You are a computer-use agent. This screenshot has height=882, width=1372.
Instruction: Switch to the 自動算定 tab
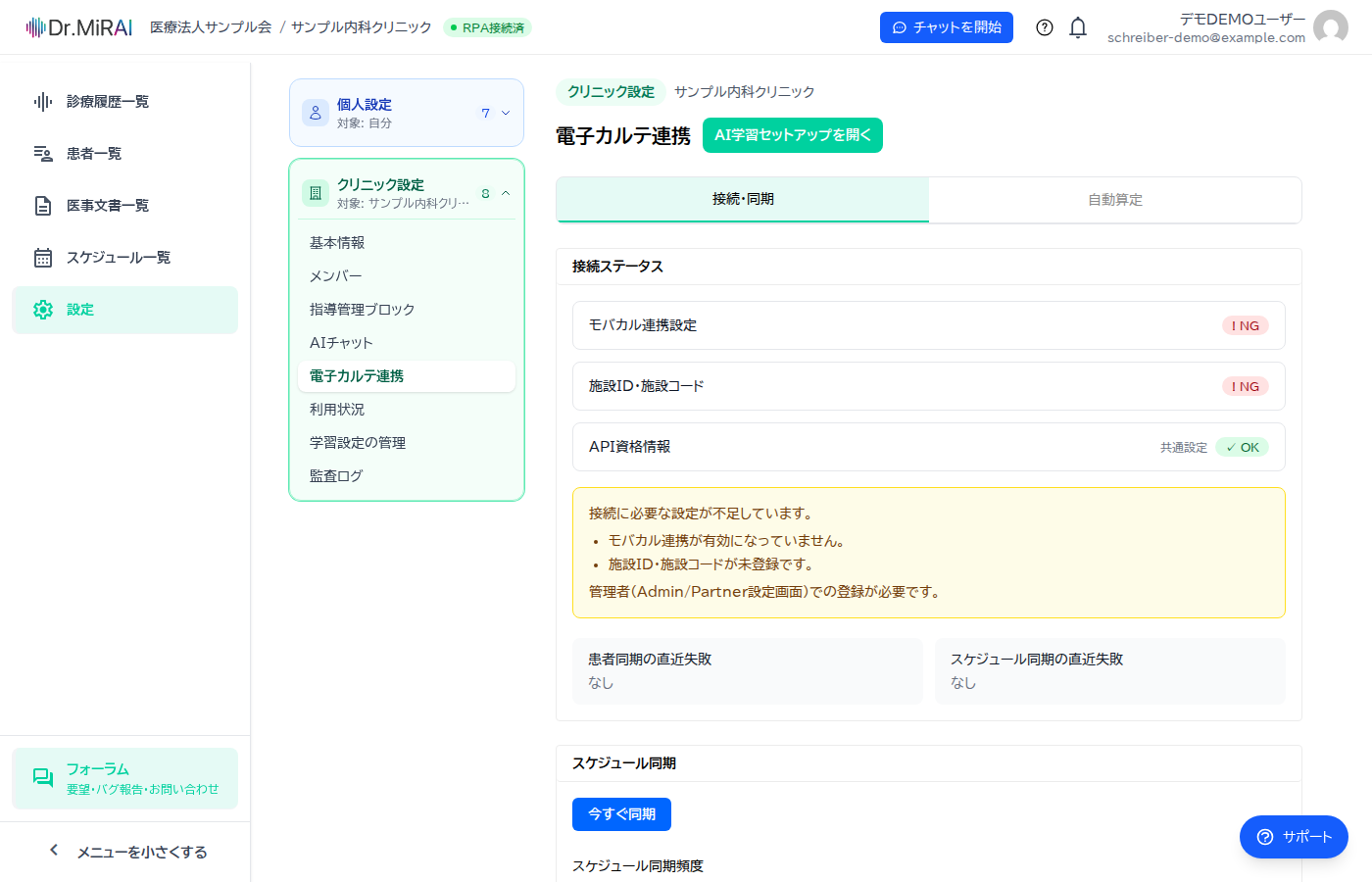(x=1115, y=199)
